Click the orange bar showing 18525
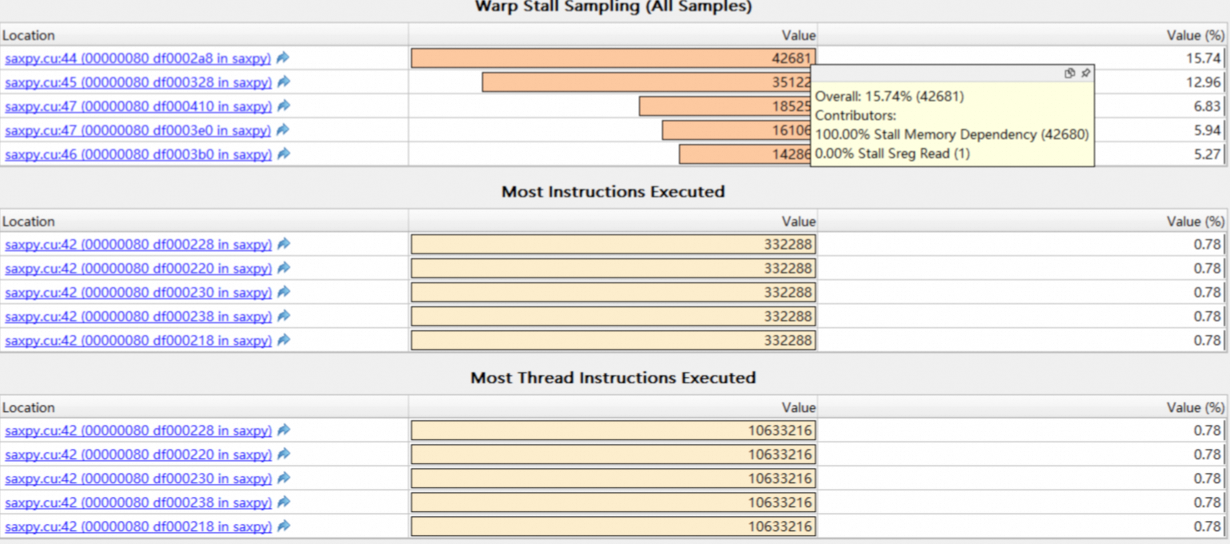 pos(720,106)
